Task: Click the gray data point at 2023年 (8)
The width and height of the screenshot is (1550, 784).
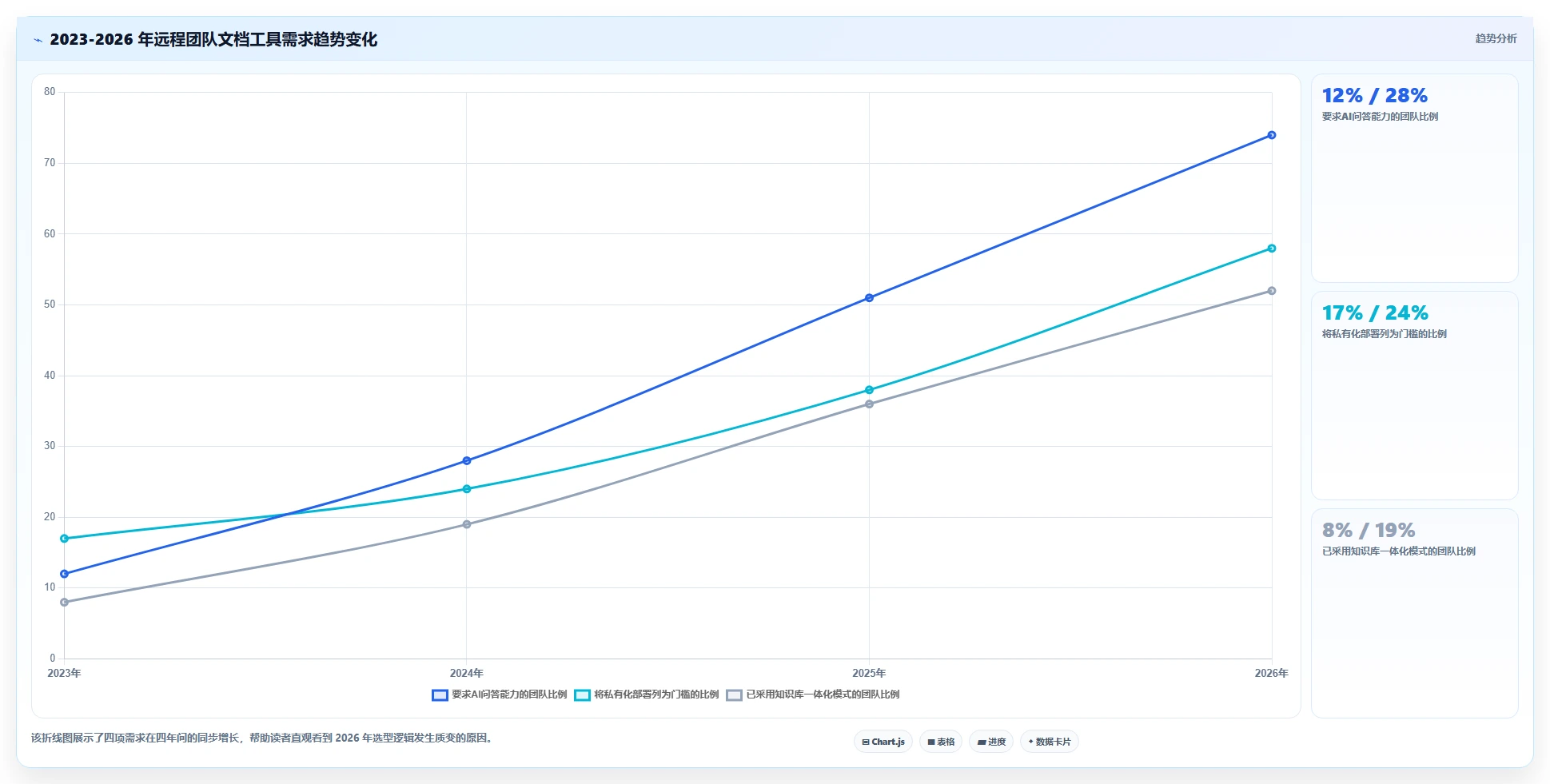Action: 65,603
